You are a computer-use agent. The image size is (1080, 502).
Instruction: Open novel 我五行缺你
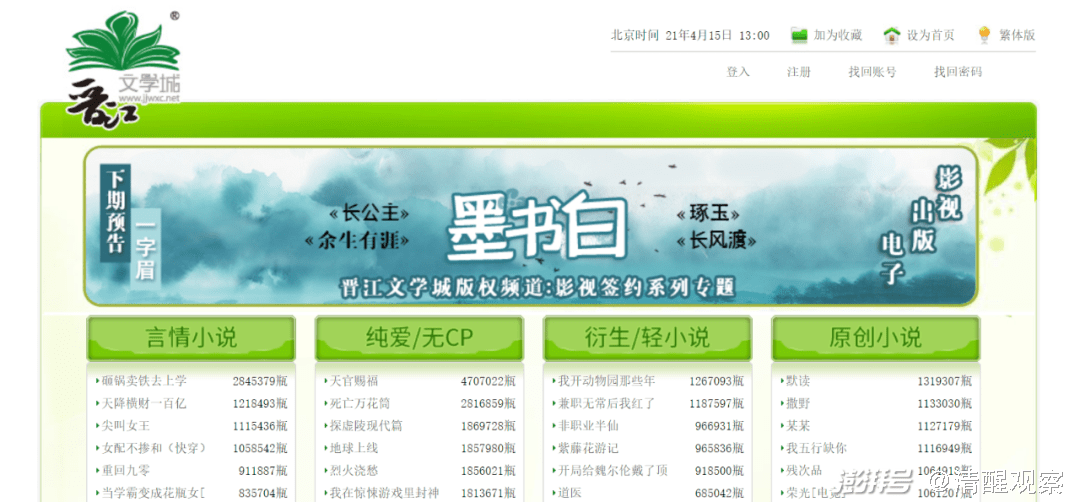tap(816, 448)
